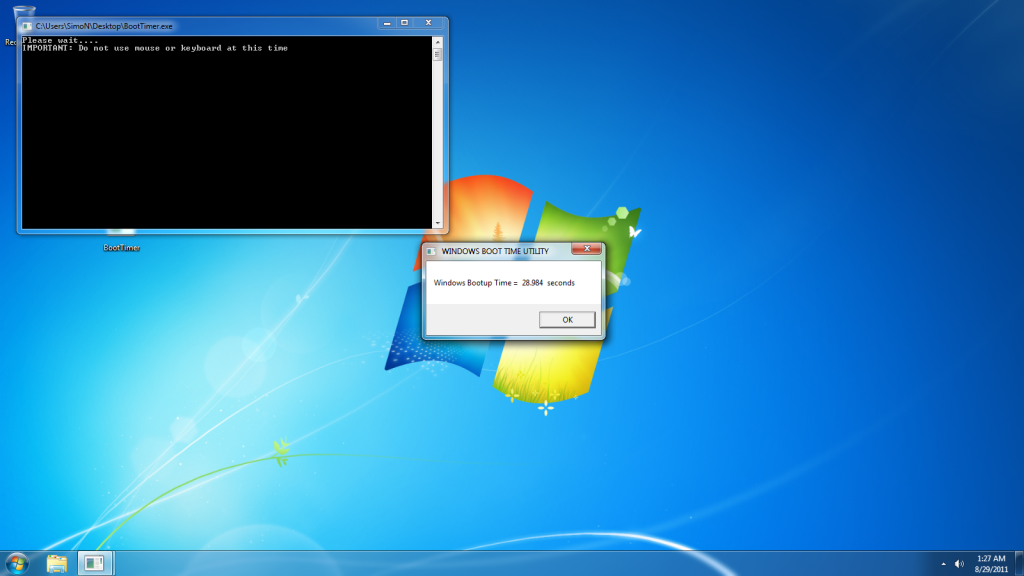Click the console scrollbar up arrow
Viewport: 1024px width, 576px height.
click(x=437, y=42)
